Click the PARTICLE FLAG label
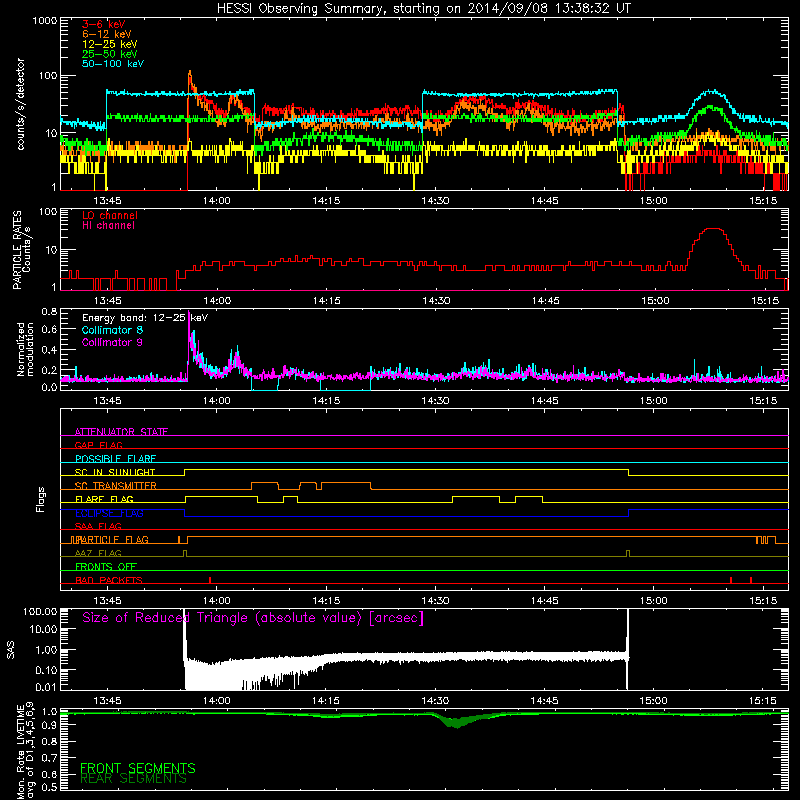Viewport: 800px width, 800px height. pyautogui.click(x=112, y=539)
